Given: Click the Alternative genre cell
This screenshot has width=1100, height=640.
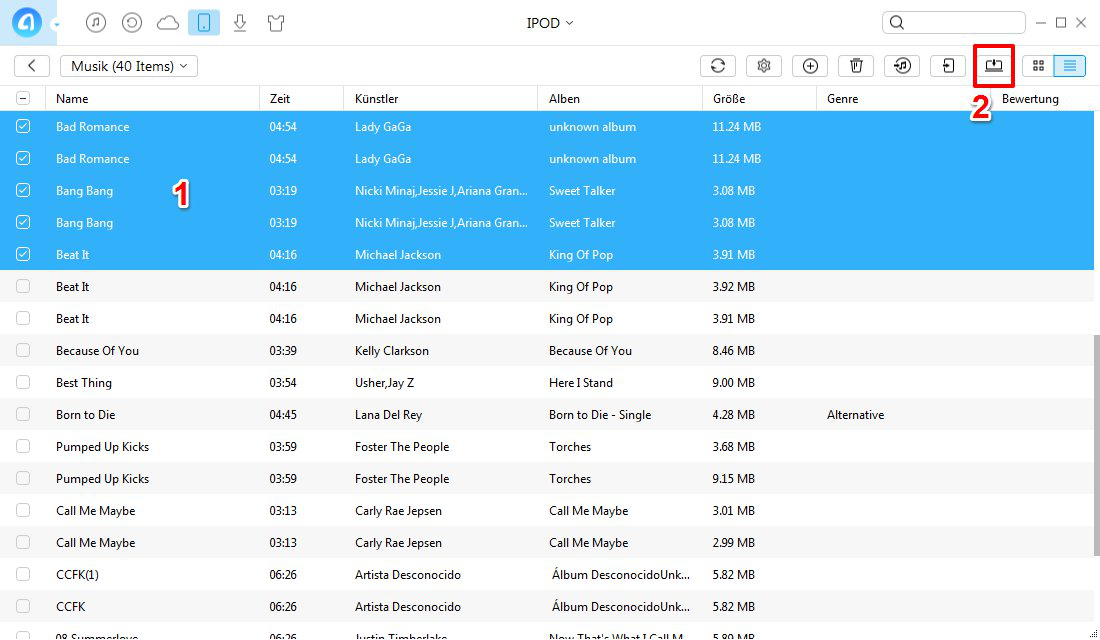Looking at the screenshot, I should [x=855, y=415].
